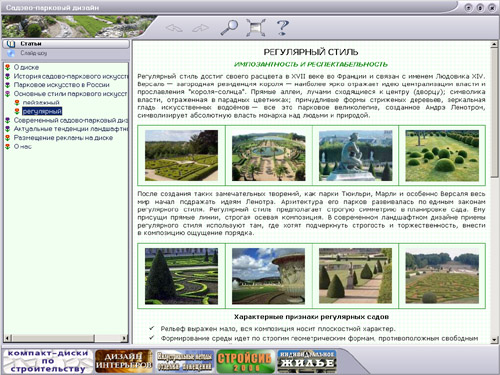Open 'Размещение рекламы на диске' item
Image resolution: width=500 pixels, height=375 pixels.
tap(63, 138)
